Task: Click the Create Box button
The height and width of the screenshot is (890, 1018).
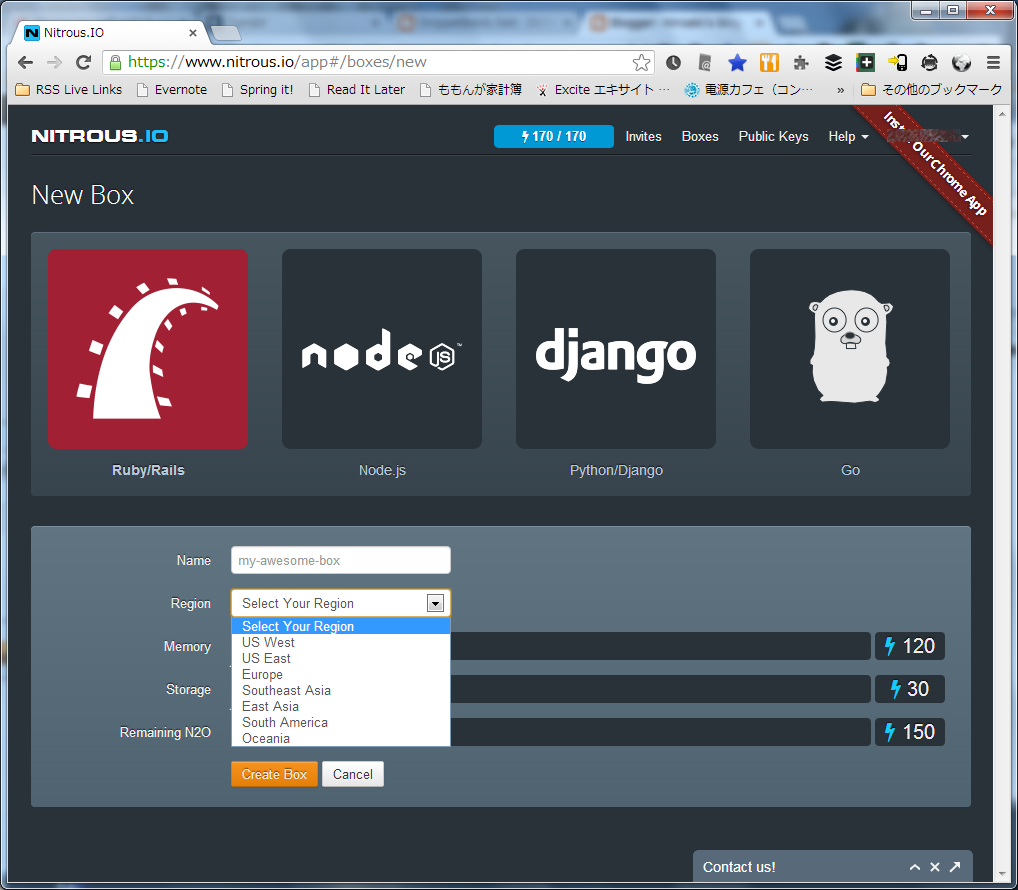Action: pyautogui.click(x=274, y=774)
